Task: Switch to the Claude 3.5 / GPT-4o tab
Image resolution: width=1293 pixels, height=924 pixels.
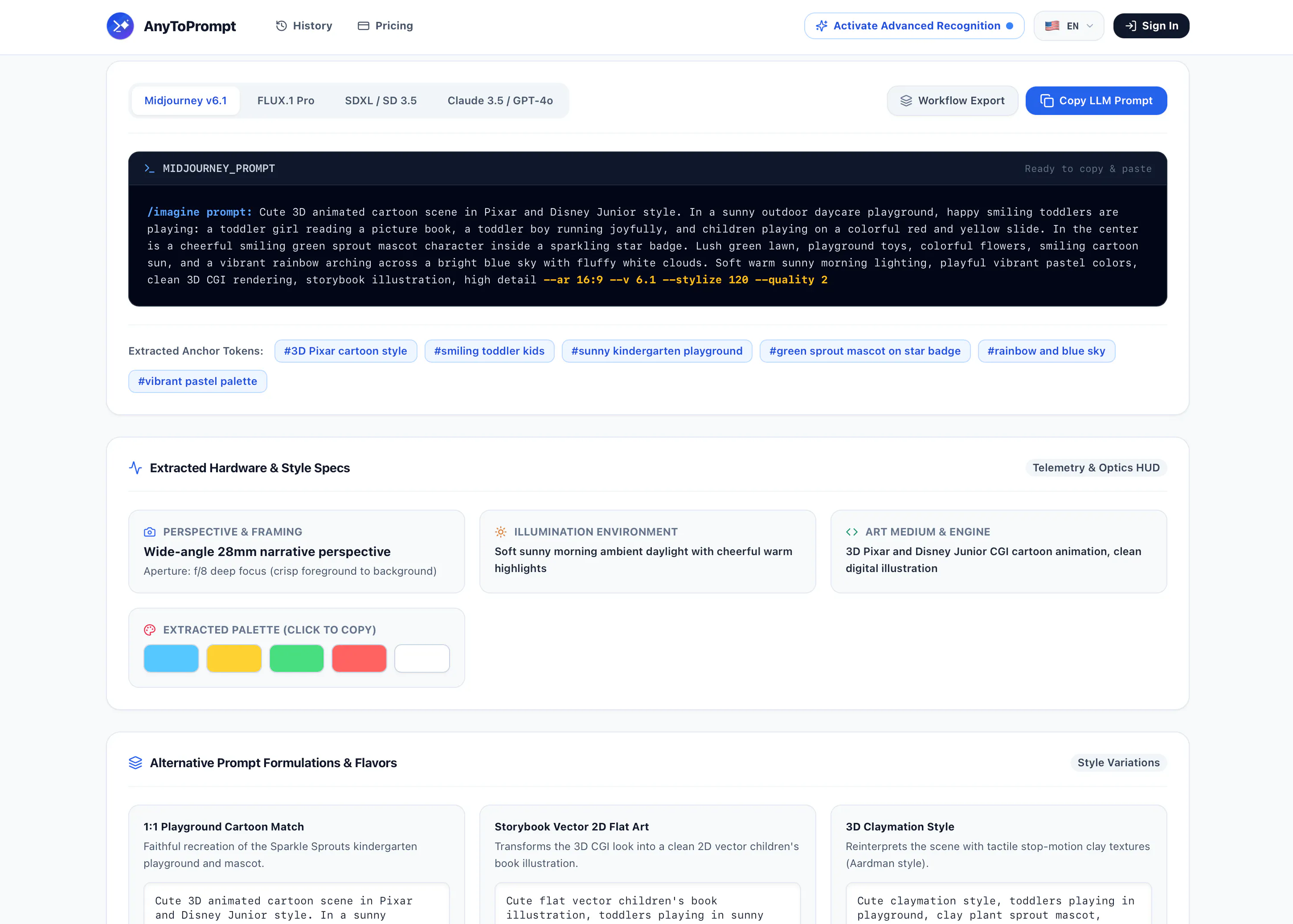Action: click(x=500, y=101)
